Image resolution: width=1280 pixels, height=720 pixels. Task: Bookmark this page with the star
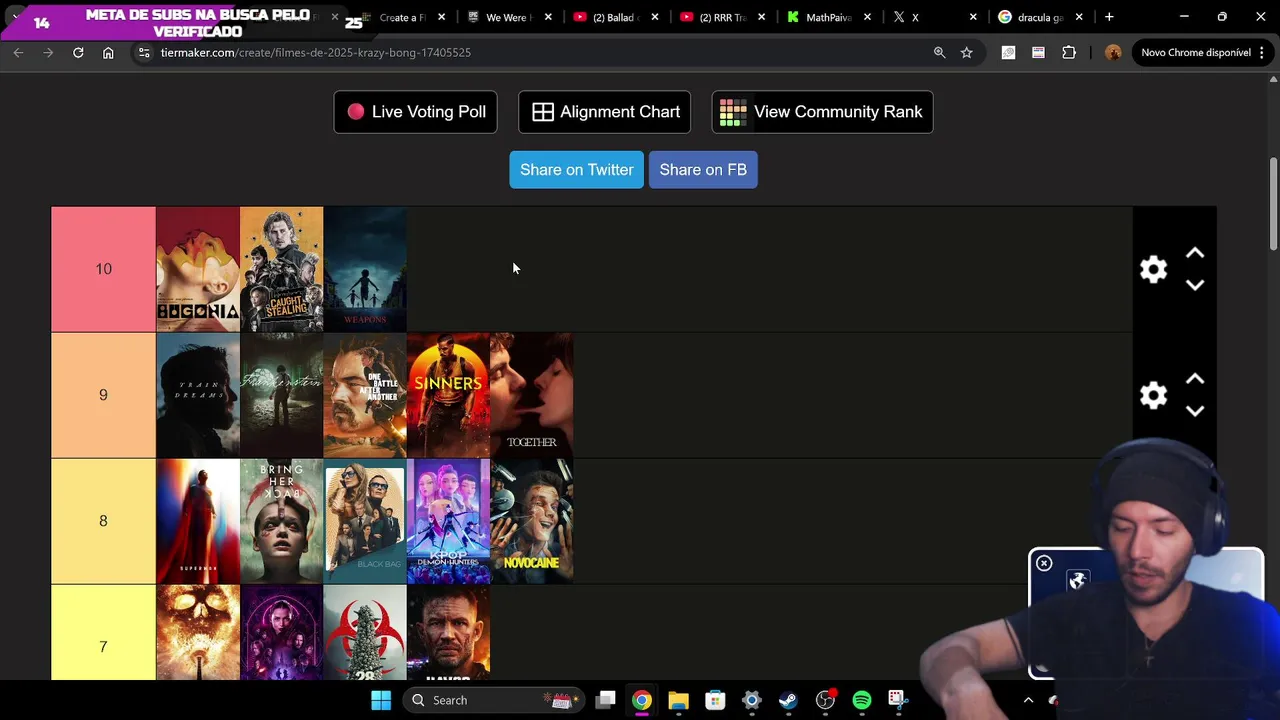point(966,52)
